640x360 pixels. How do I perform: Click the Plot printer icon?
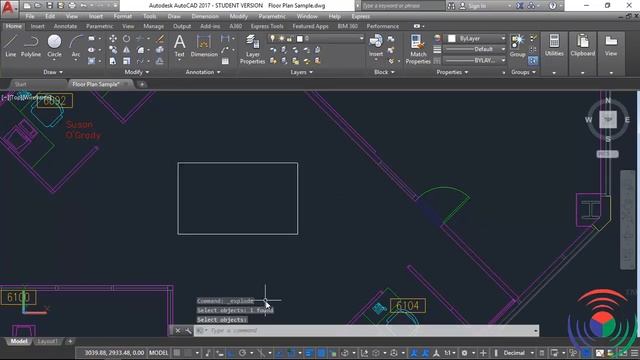[72, 6]
